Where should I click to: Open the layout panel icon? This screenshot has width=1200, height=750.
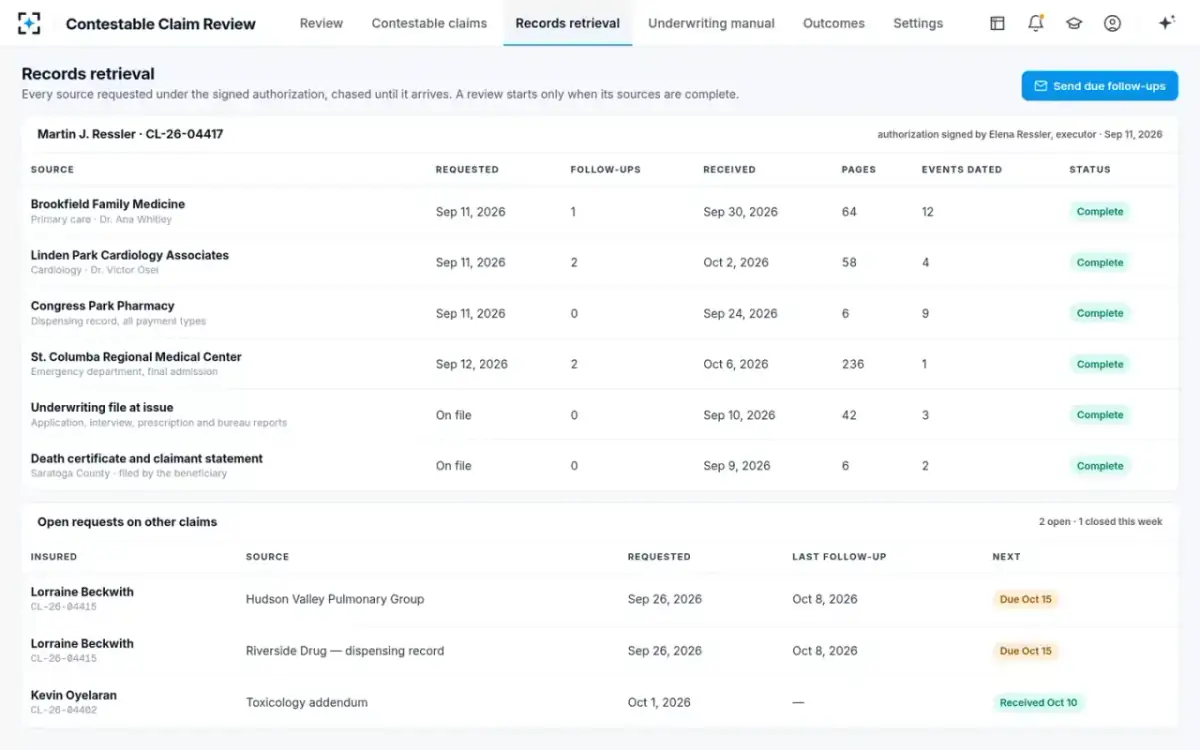[997, 23]
